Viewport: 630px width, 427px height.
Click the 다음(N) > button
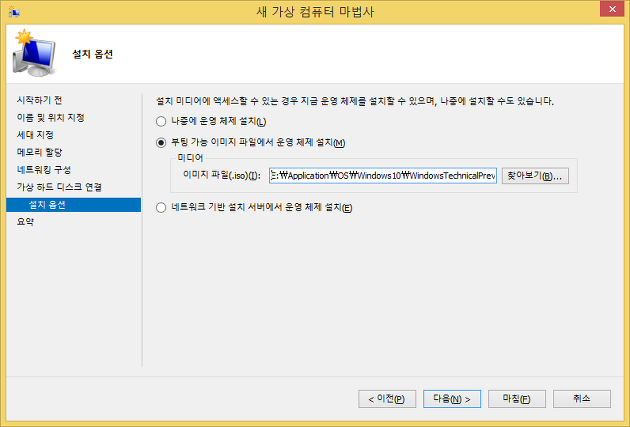click(x=452, y=399)
